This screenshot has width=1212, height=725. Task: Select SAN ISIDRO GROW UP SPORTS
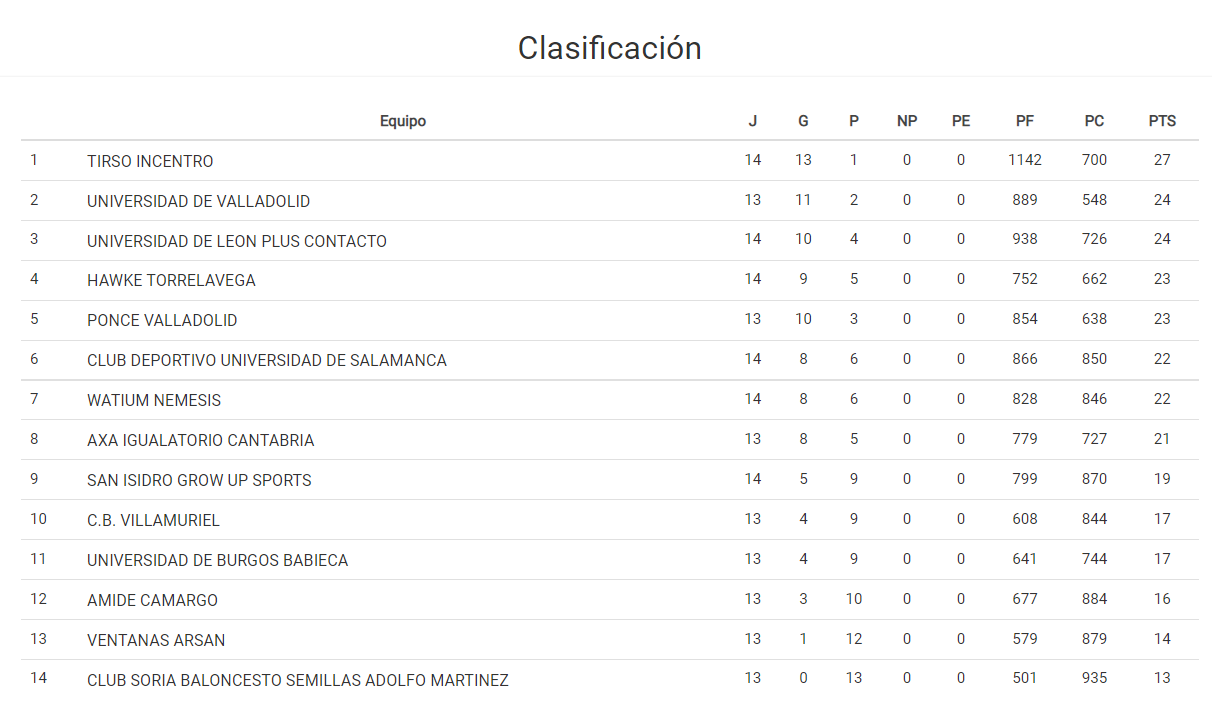(199, 481)
